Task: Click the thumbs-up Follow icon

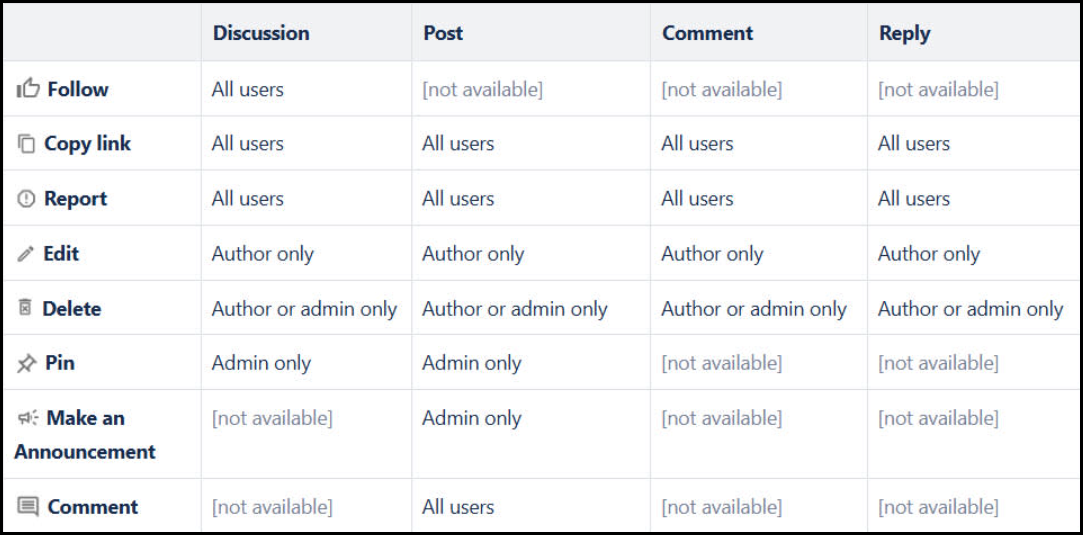Action: [26, 90]
